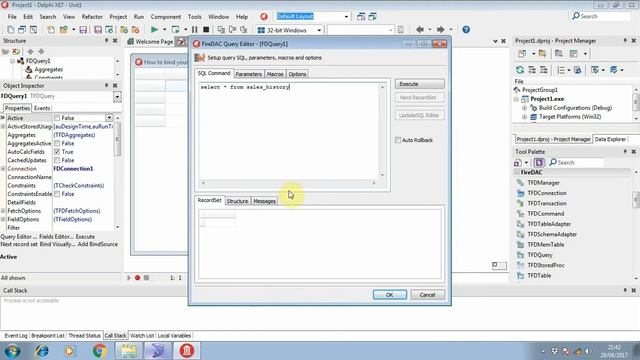The image size is (640, 360).
Task: Click the blue Help question mark icon
Action: [466, 29]
